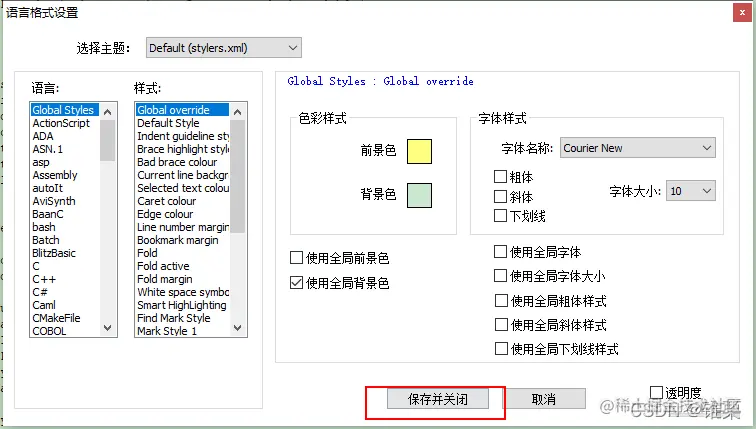
Task: Toggle the 透明度 transparency checkbox
Action: (656, 392)
